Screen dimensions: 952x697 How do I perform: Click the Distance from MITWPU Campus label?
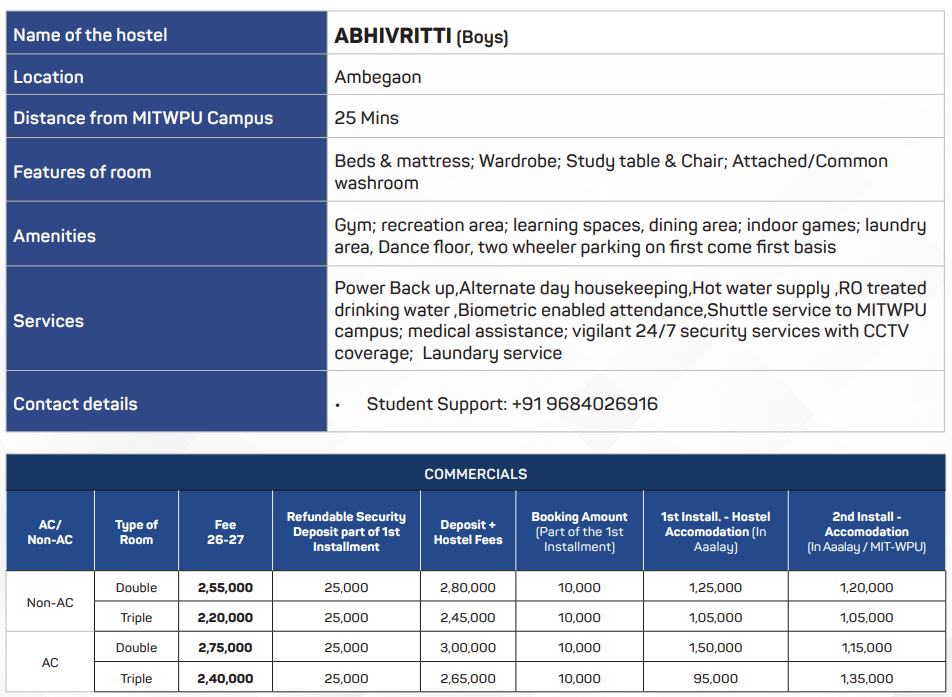[143, 118]
